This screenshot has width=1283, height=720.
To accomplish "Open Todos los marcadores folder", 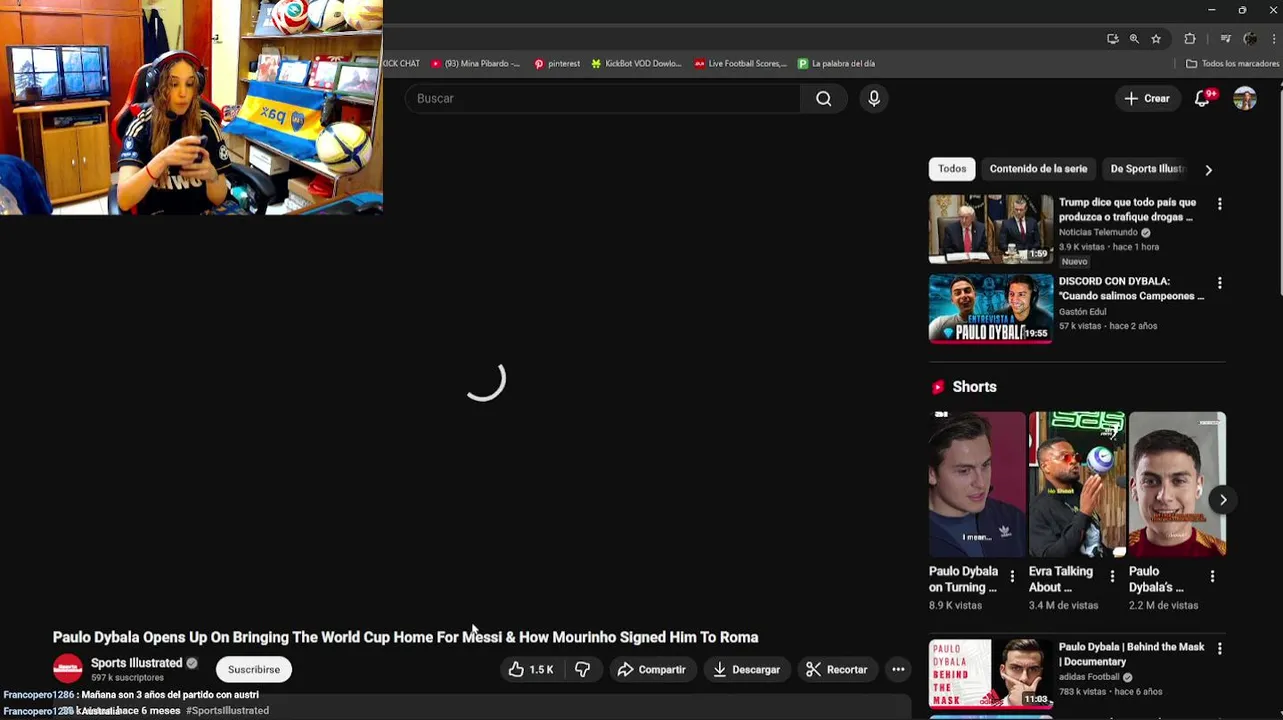I will [x=1232, y=63].
